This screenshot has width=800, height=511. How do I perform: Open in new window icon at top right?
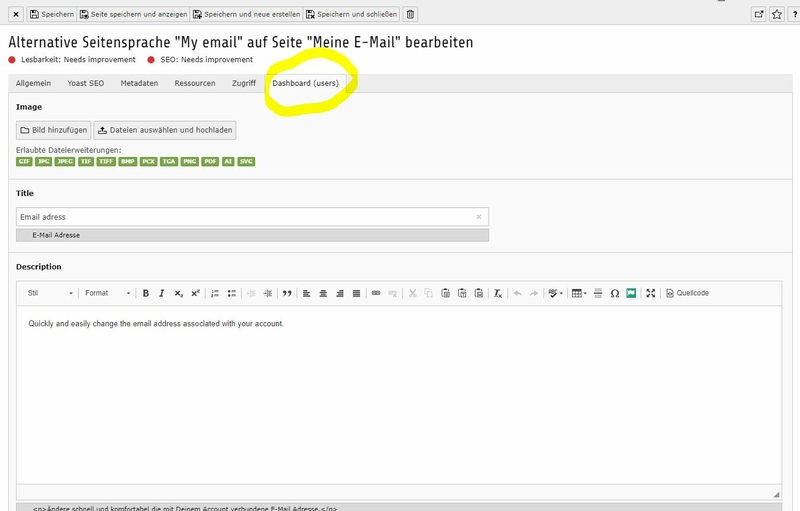(759, 14)
